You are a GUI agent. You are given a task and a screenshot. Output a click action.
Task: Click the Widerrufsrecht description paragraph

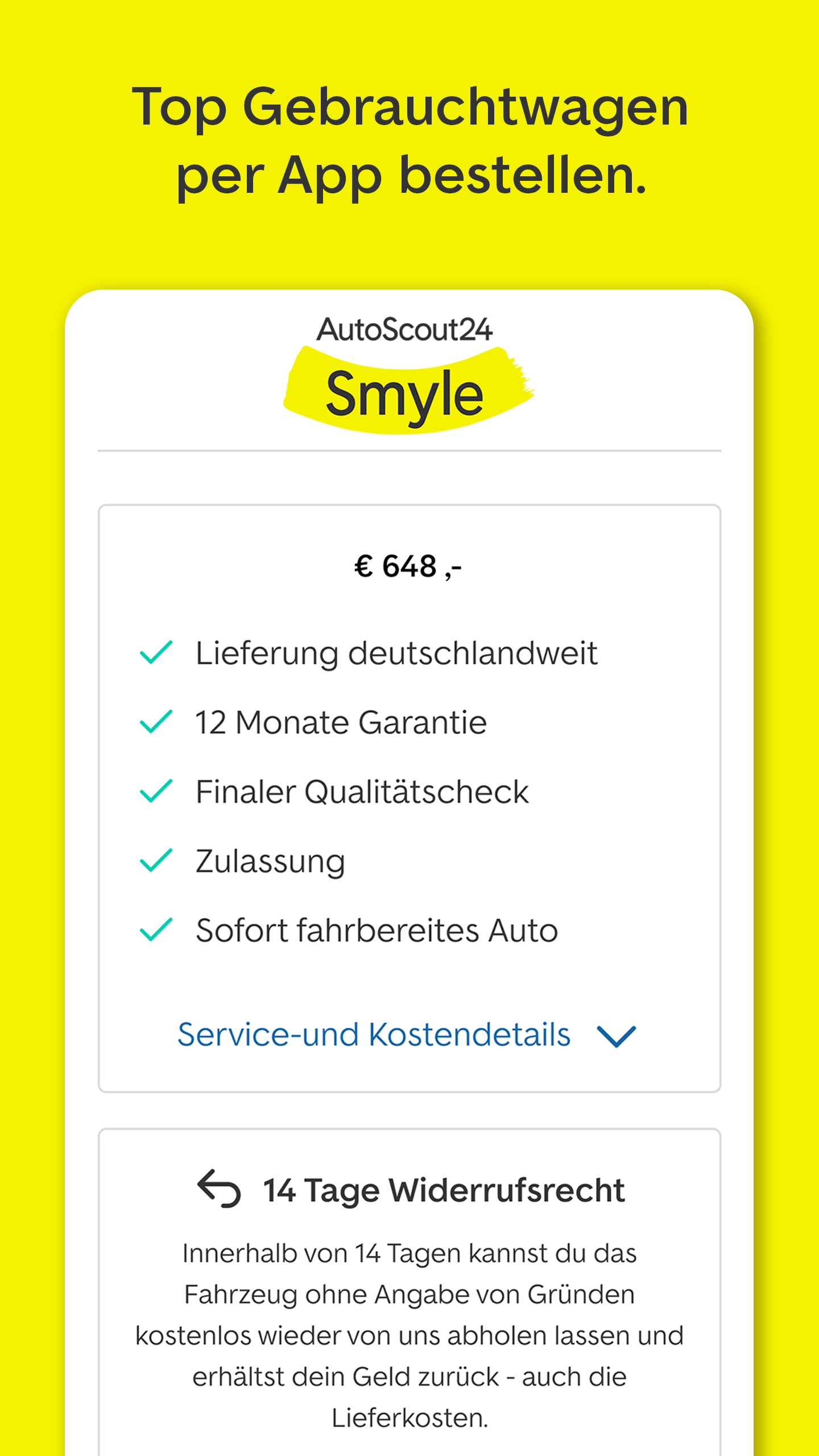[409, 1335]
